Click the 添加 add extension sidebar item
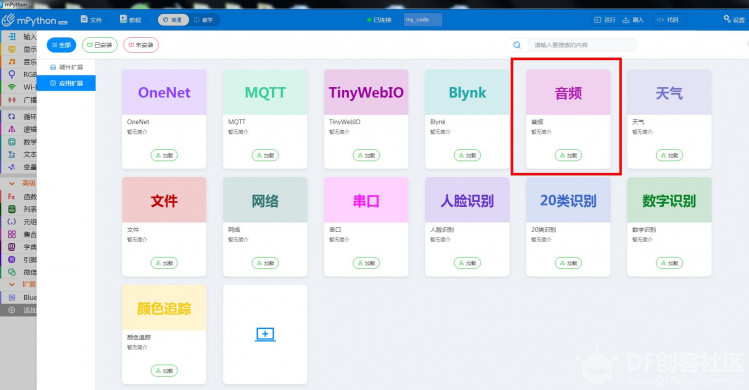Image resolution: width=749 pixels, height=390 pixels. coord(19,310)
